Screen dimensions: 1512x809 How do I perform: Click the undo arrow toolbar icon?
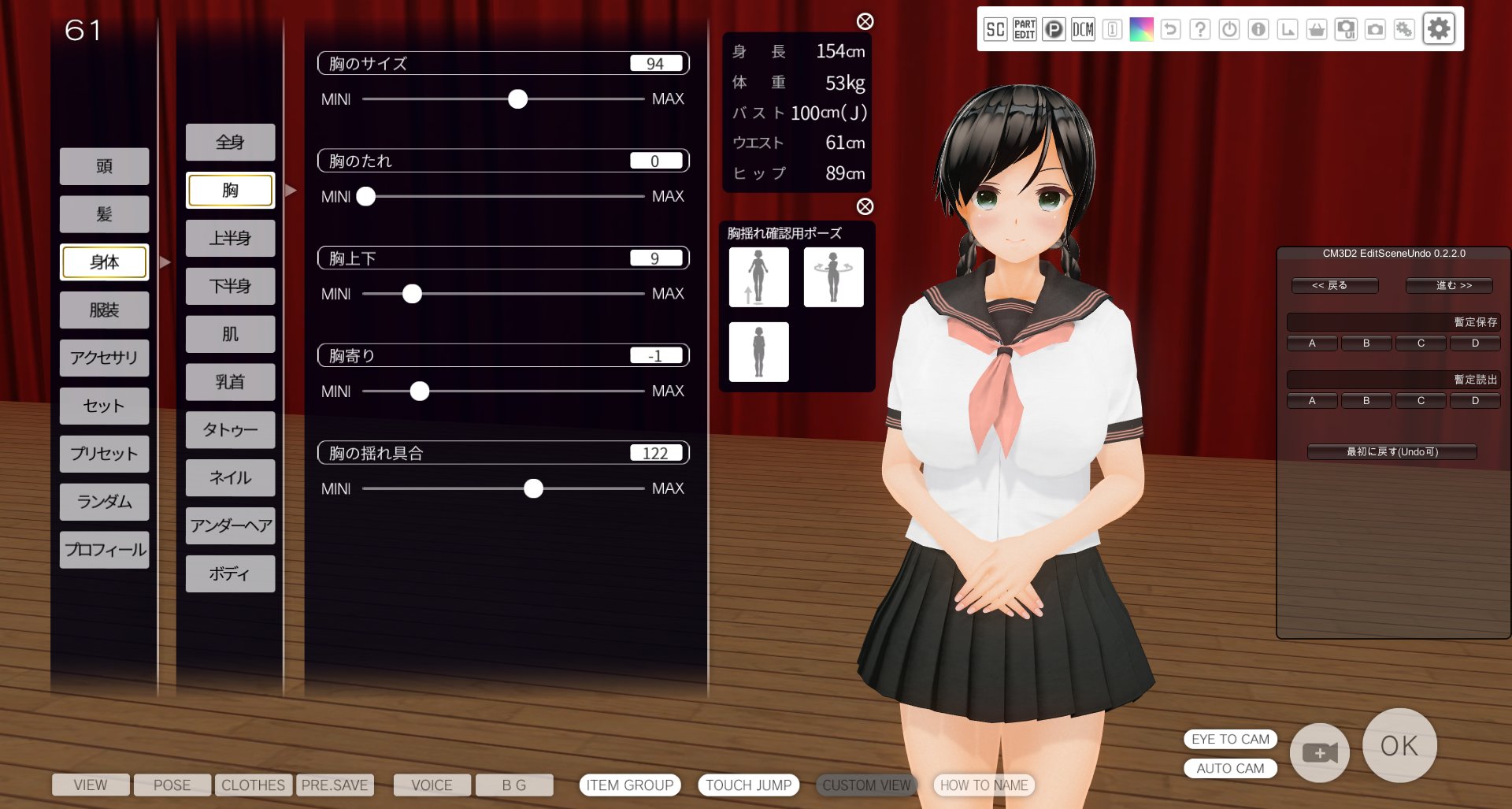point(1170,30)
